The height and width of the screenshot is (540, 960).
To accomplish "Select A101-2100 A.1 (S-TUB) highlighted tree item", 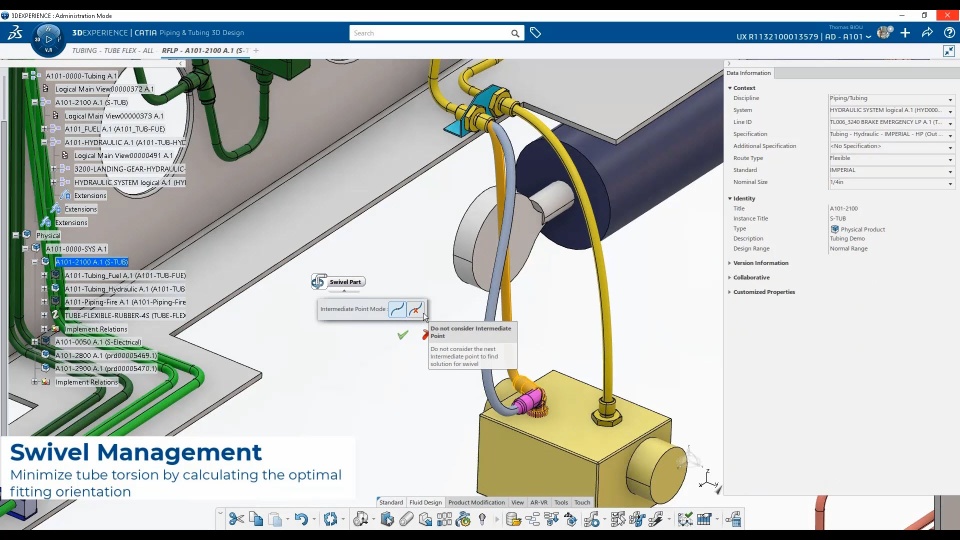I will tap(92, 262).
